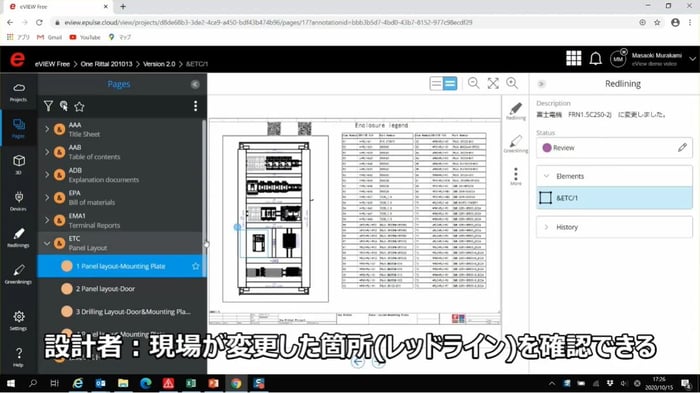The width and height of the screenshot is (700, 393).
Task: Zoom in on the drawing
Action: click(512, 83)
